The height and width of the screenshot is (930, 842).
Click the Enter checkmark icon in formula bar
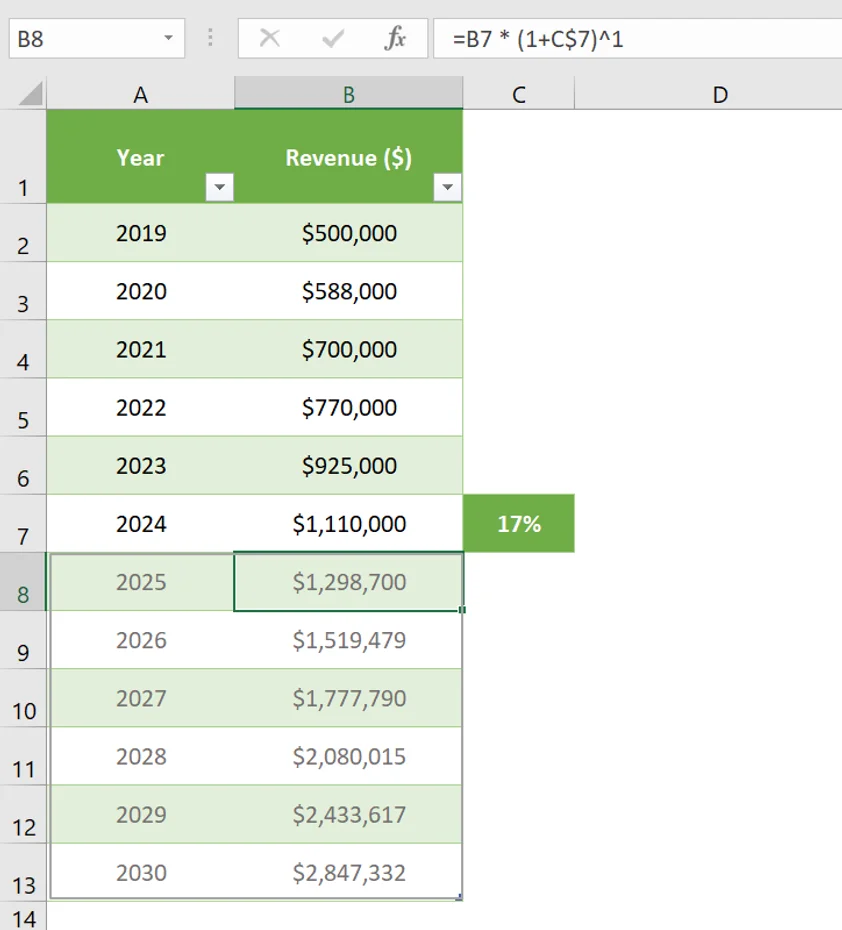click(x=332, y=39)
